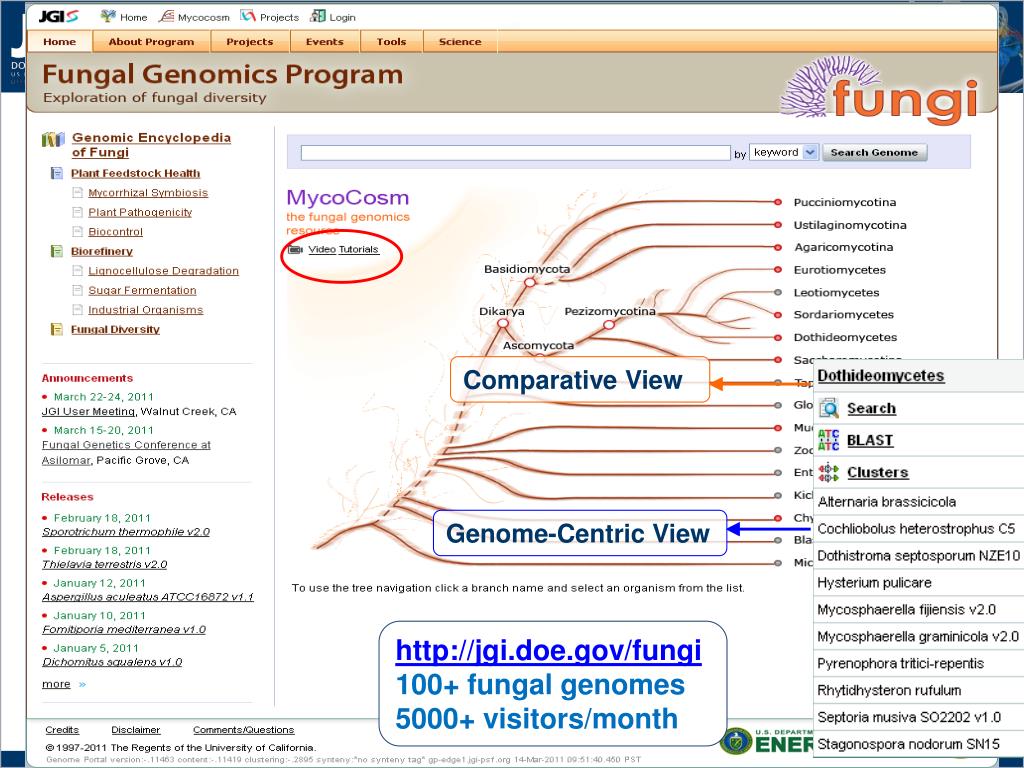Click the Dothideomycetes popup heading
This screenshot has height=768, width=1024.
click(x=880, y=376)
